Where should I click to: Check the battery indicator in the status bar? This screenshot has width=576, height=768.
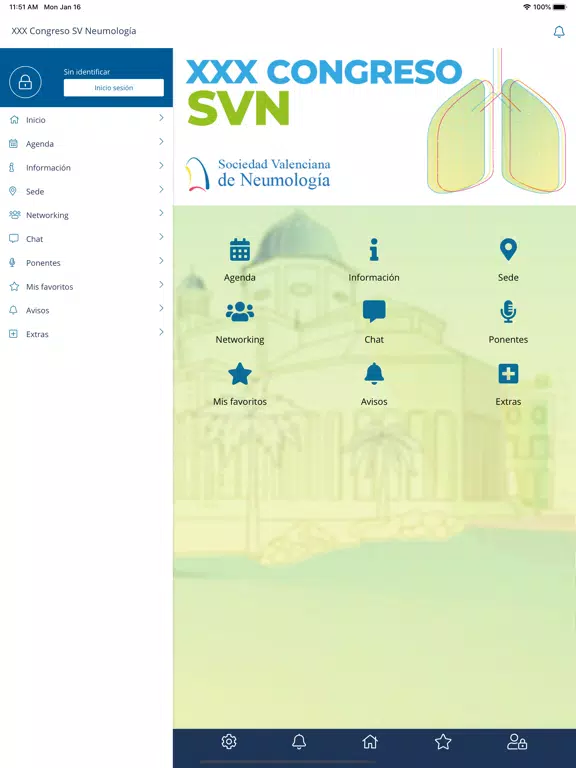click(559, 7)
